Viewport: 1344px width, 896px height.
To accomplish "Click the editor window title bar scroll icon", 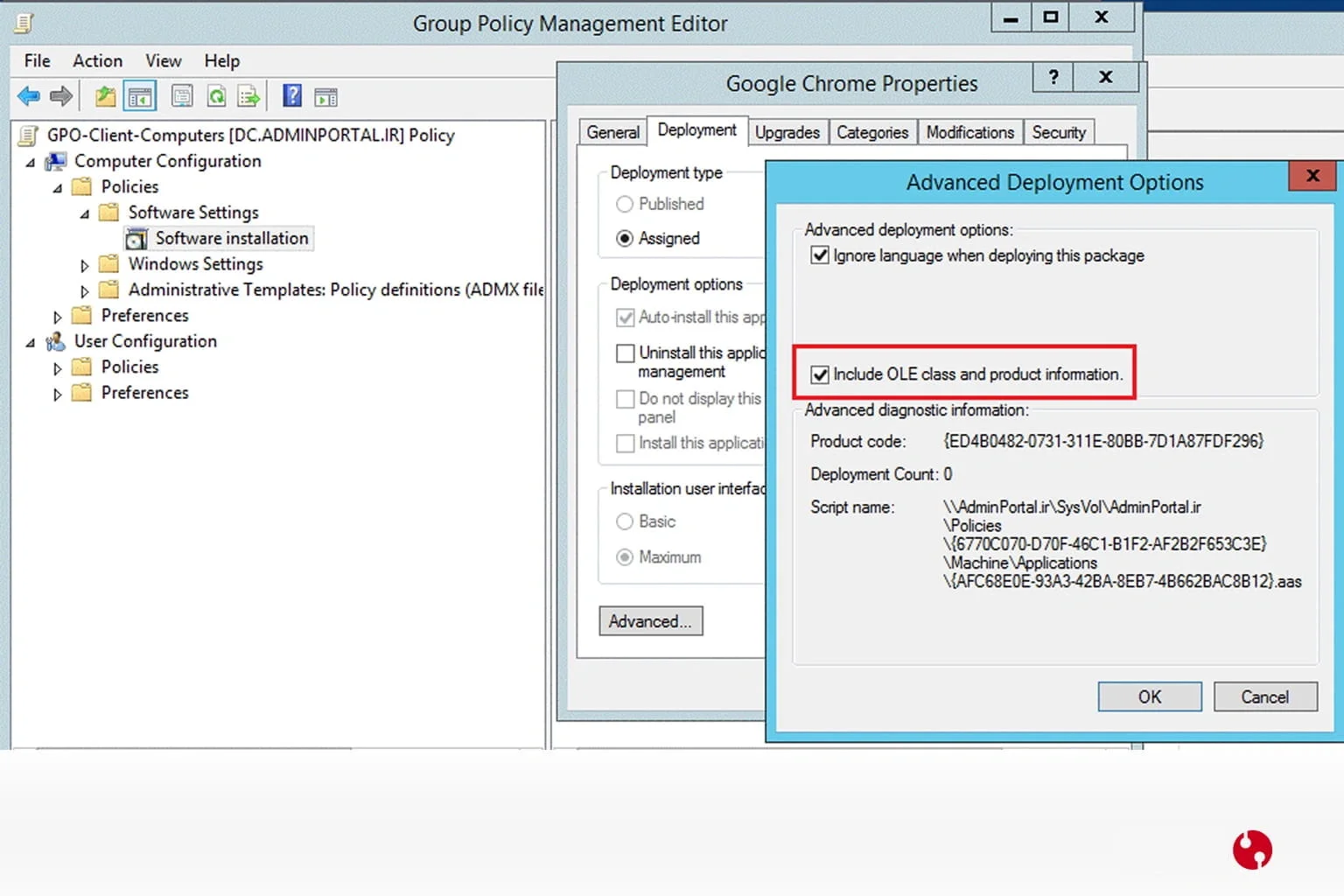I will [x=24, y=24].
